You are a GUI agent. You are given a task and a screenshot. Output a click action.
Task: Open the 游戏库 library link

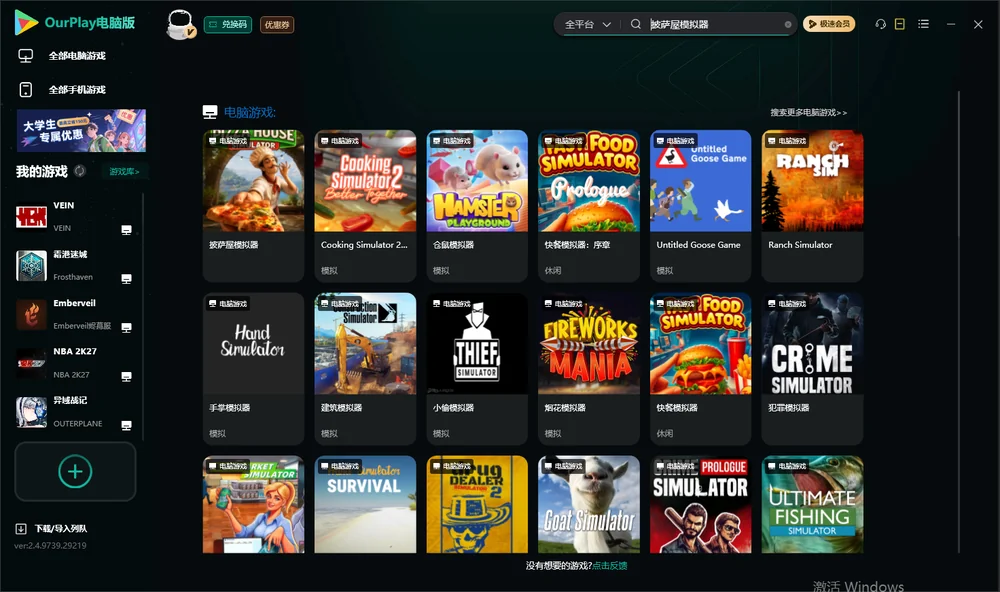(x=124, y=171)
